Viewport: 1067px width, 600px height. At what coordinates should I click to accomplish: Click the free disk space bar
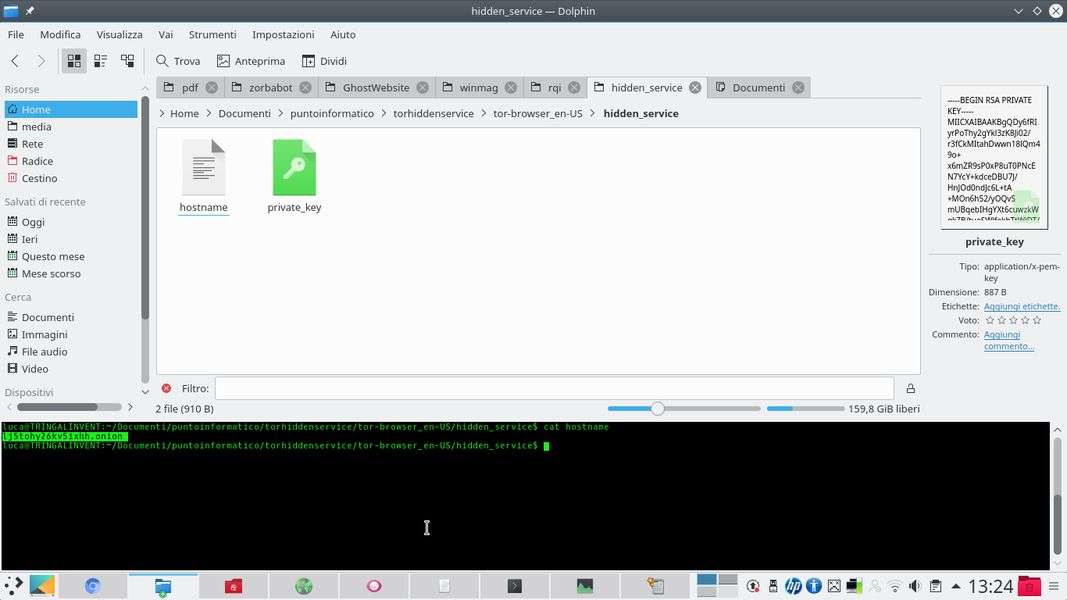(x=806, y=409)
